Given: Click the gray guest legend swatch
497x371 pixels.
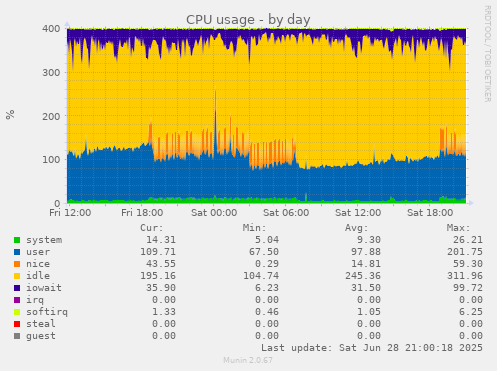Looking at the screenshot, I should [17, 336].
